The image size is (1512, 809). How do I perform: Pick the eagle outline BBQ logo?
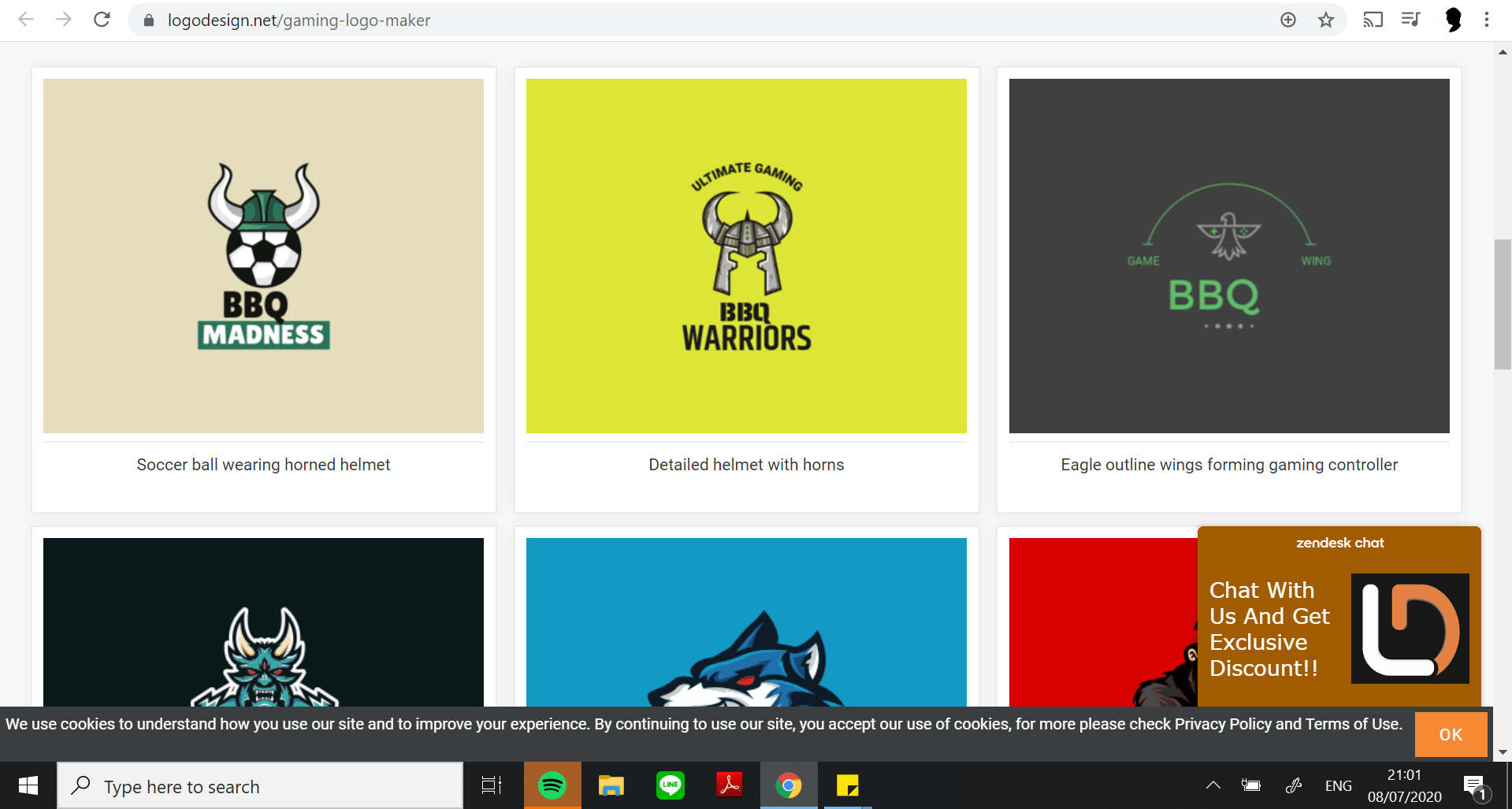tap(1228, 256)
